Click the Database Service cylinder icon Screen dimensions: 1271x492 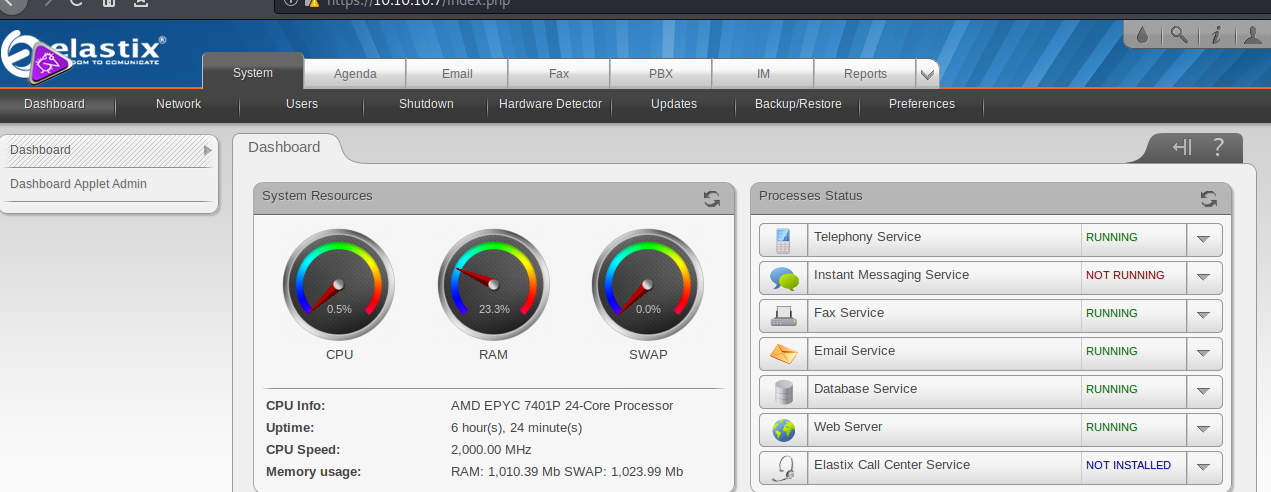pos(783,392)
